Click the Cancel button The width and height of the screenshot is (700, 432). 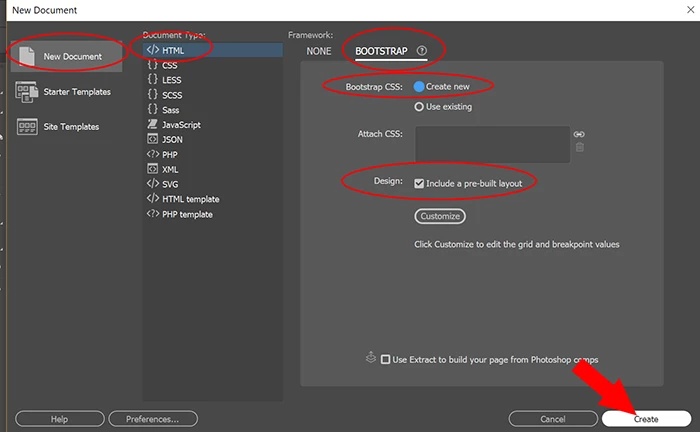coord(553,419)
